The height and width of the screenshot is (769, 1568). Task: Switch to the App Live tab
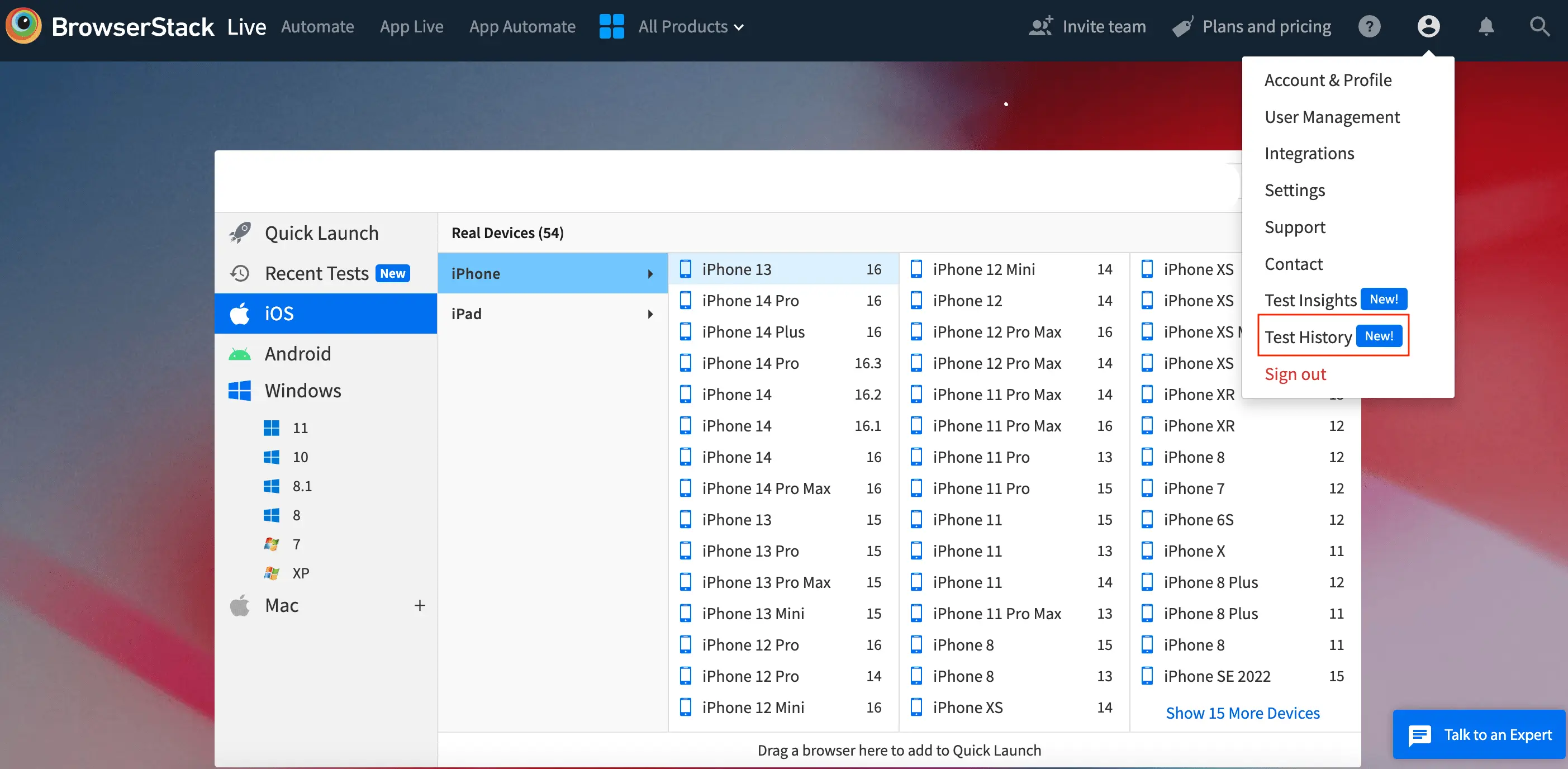[x=411, y=26]
